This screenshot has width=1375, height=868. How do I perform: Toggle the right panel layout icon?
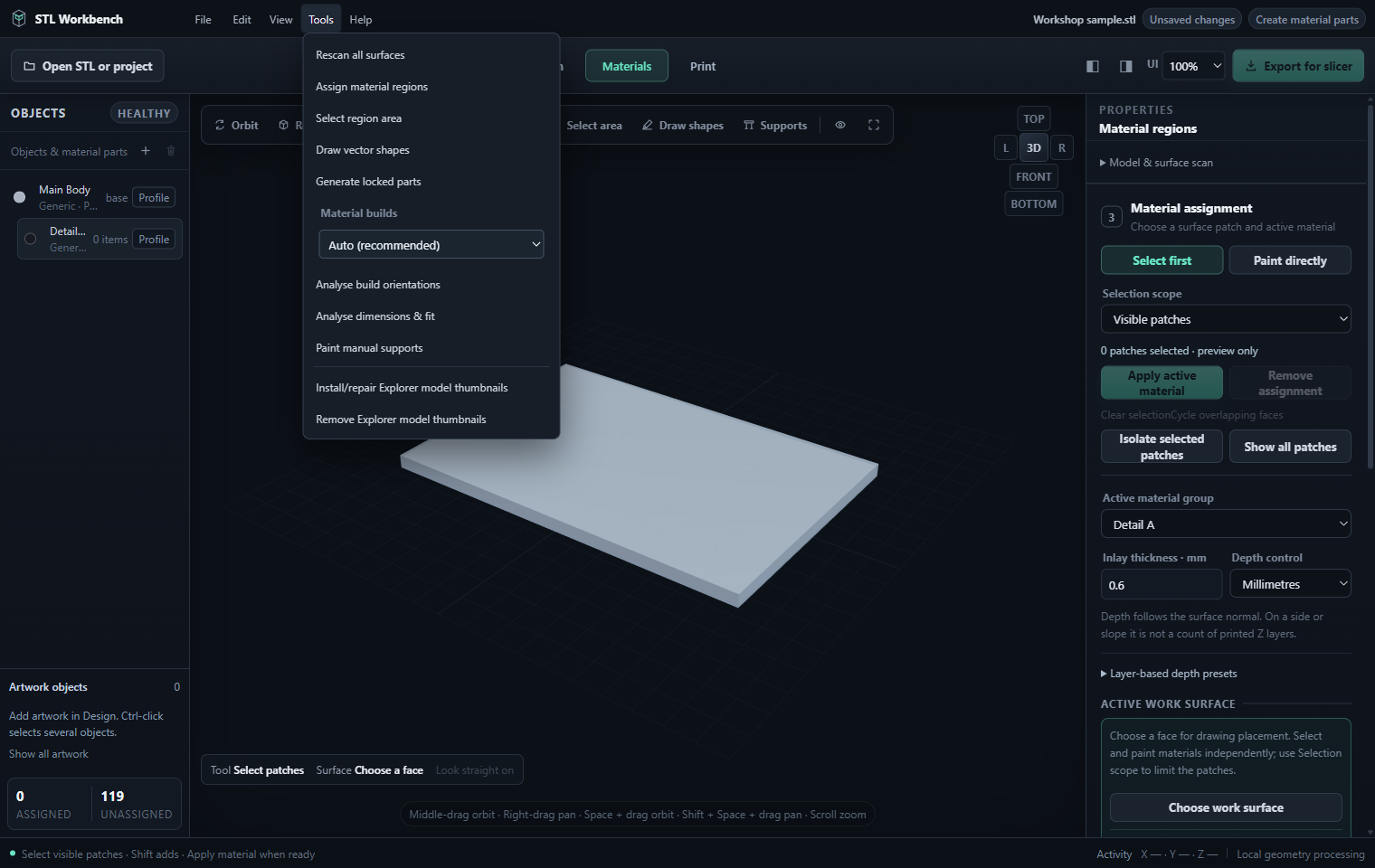point(1126,66)
